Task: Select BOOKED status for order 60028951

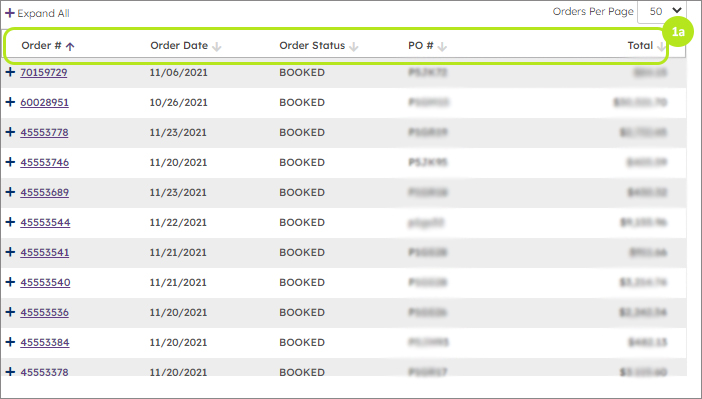Action: [x=302, y=103]
